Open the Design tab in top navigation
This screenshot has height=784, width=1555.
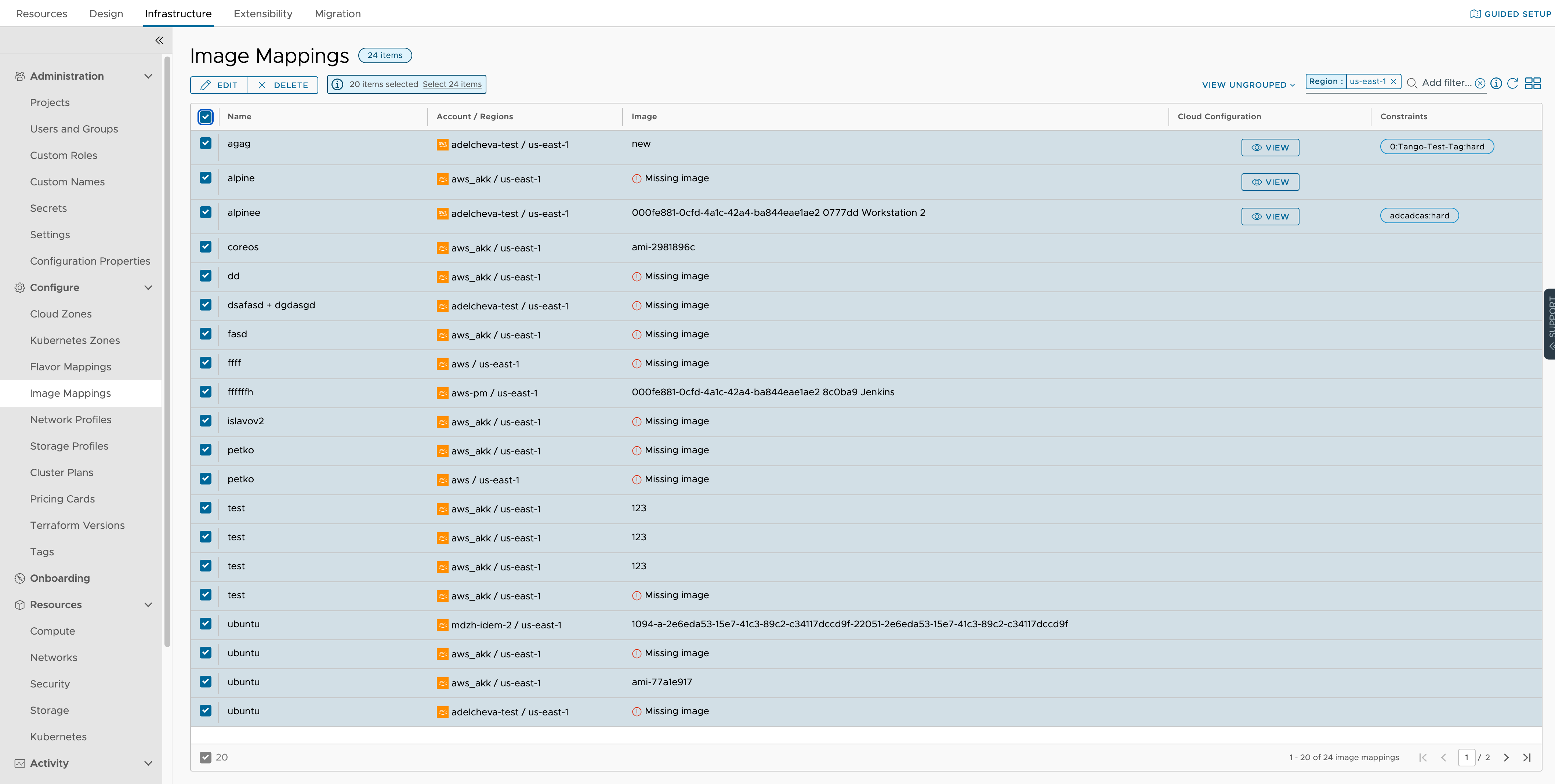click(x=106, y=13)
